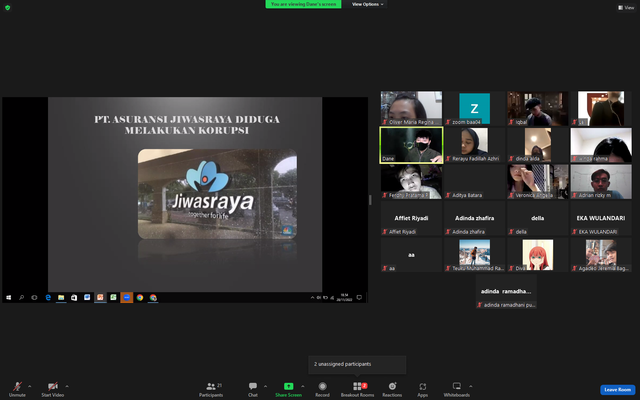Click File Explorer icon in shared taskbar
The width and height of the screenshot is (640, 400).
click(x=61, y=298)
